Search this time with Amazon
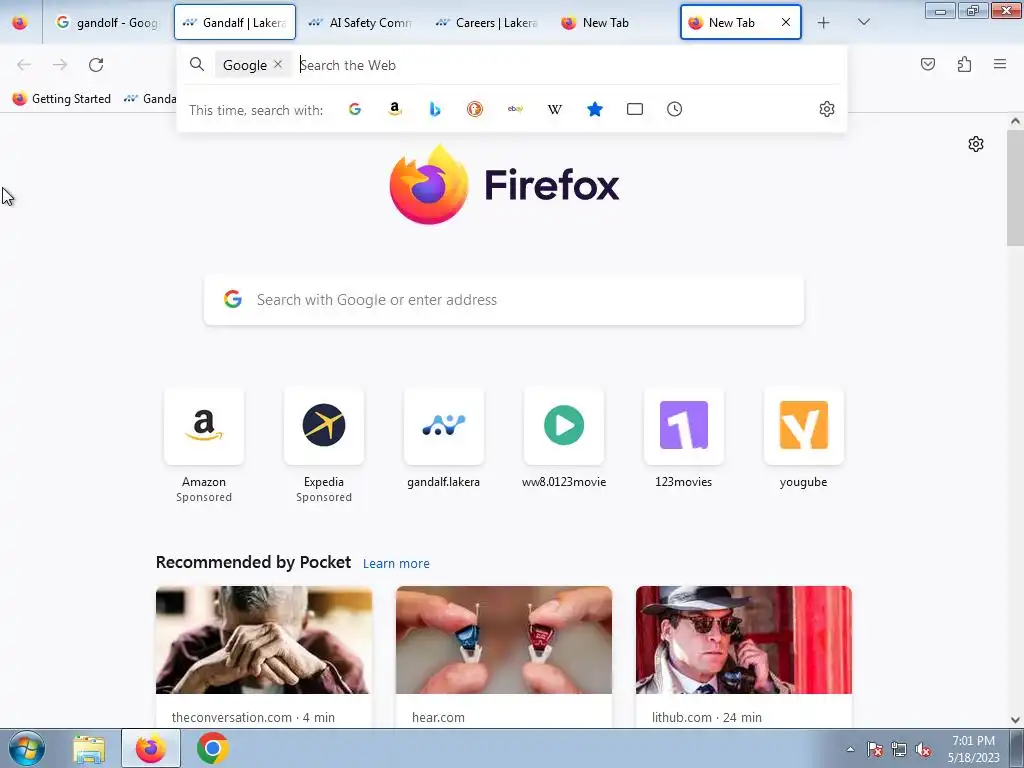 point(394,109)
